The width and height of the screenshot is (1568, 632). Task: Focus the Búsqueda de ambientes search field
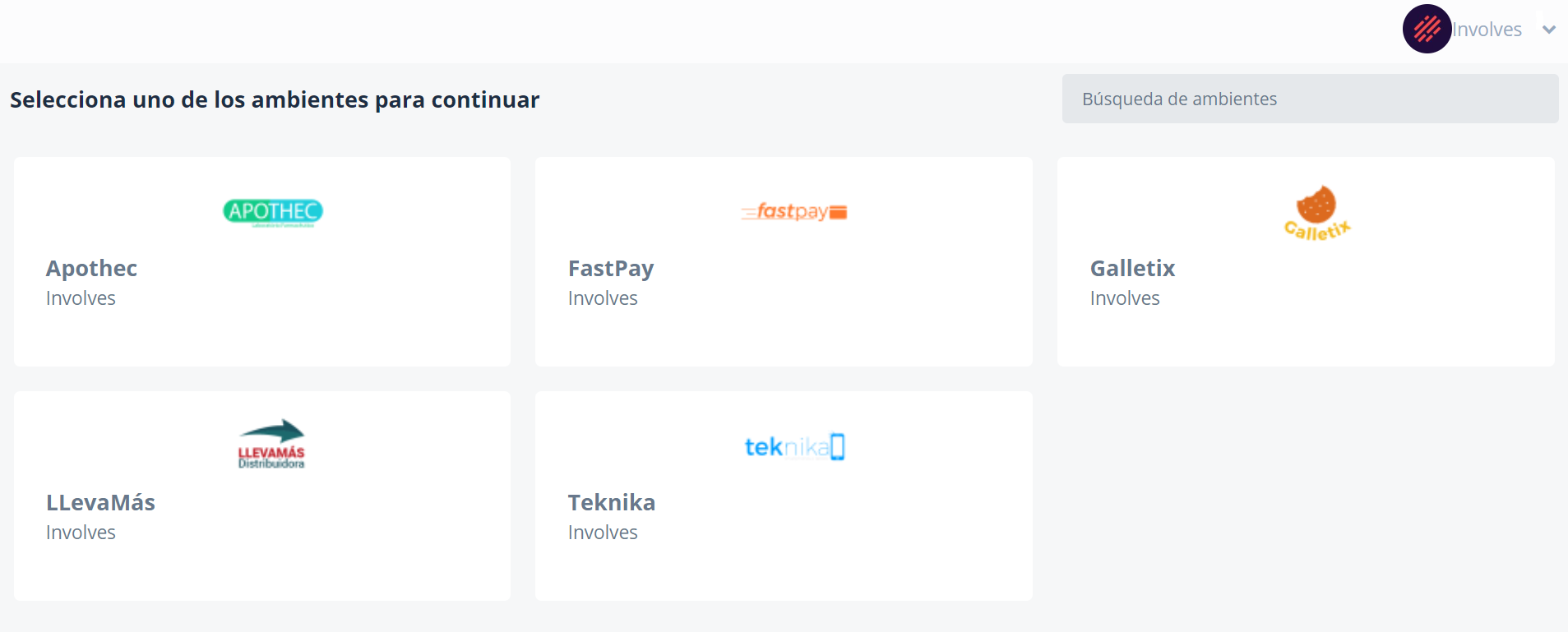tap(1309, 99)
